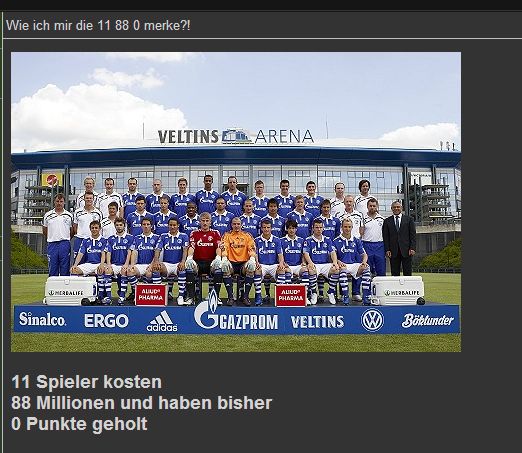Click the text '88 Millionen und haben bisher'
This screenshot has width=522, height=453.
142,403
